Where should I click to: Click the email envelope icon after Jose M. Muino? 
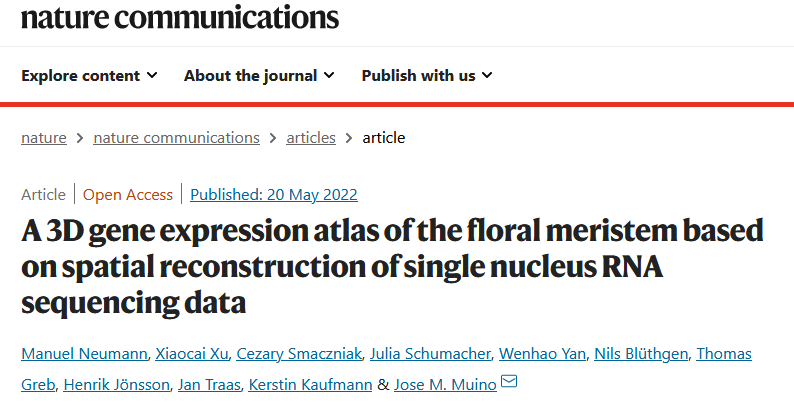509,382
